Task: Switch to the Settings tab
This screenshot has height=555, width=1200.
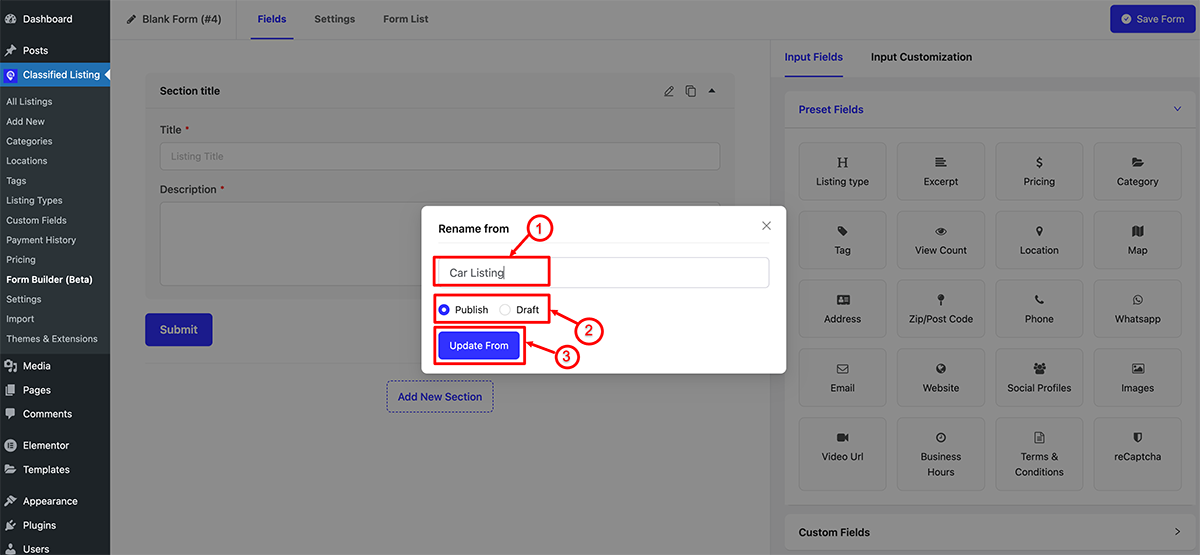Action: click(x=334, y=19)
